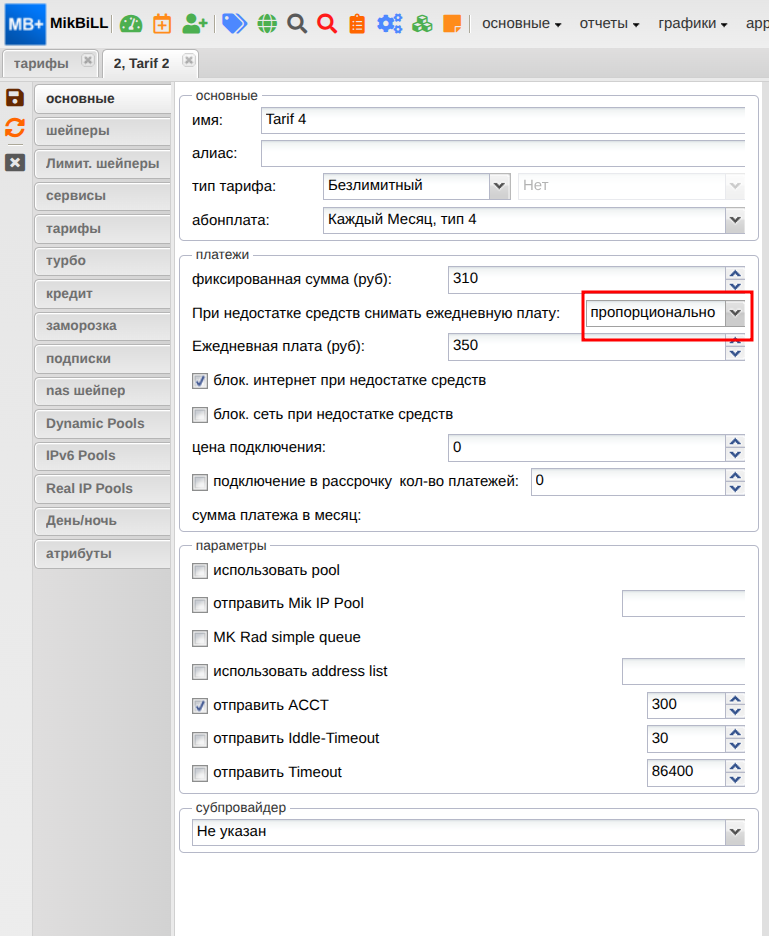Click the dark X cancel icon
This screenshot has width=769, height=936.
(x=15, y=162)
